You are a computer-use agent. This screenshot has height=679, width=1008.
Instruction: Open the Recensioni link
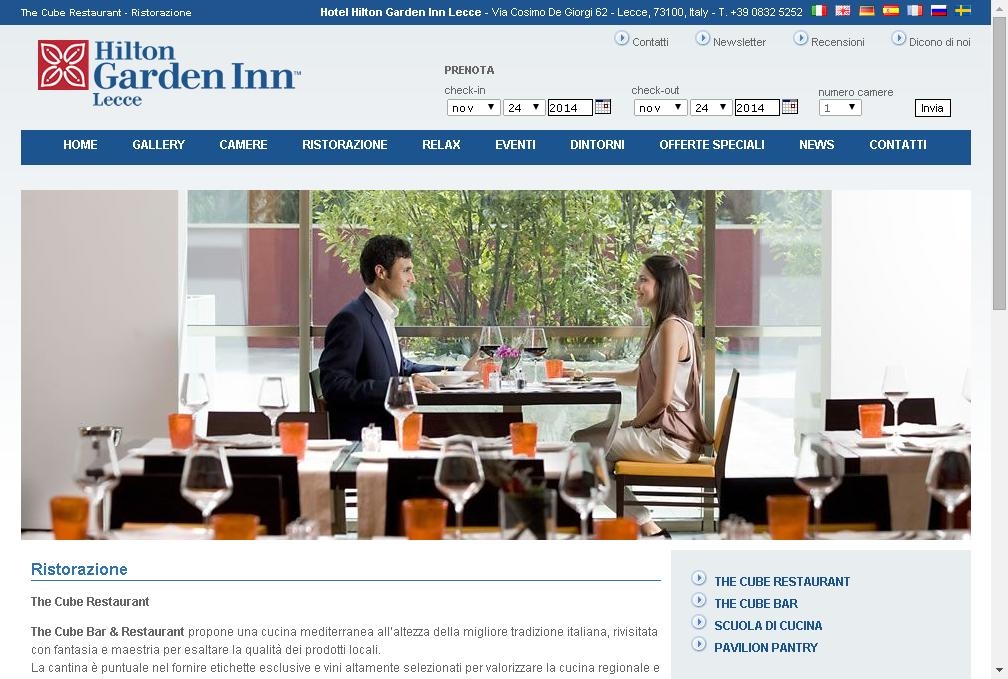(x=838, y=42)
